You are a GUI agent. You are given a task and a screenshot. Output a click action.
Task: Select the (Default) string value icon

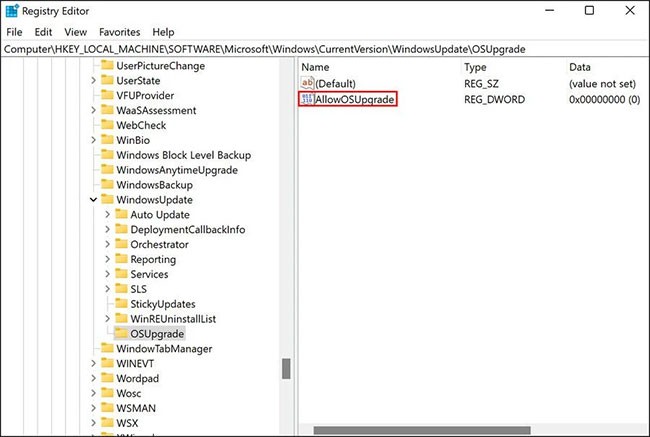[307, 83]
